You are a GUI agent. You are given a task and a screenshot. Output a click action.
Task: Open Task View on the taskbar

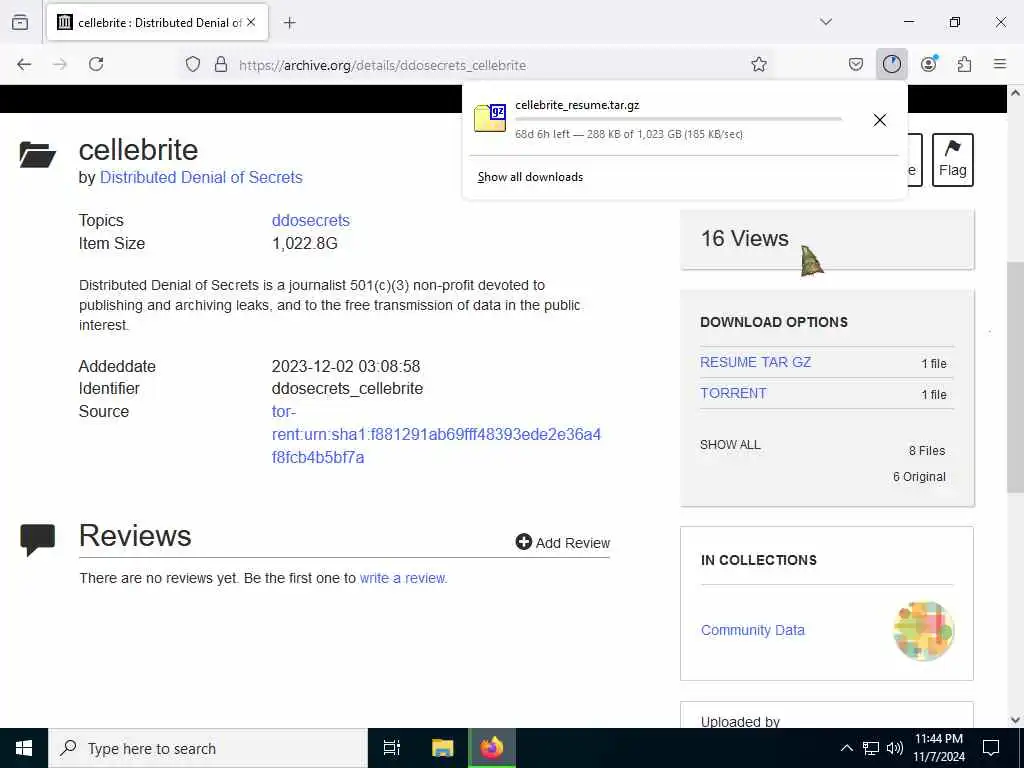(392, 748)
